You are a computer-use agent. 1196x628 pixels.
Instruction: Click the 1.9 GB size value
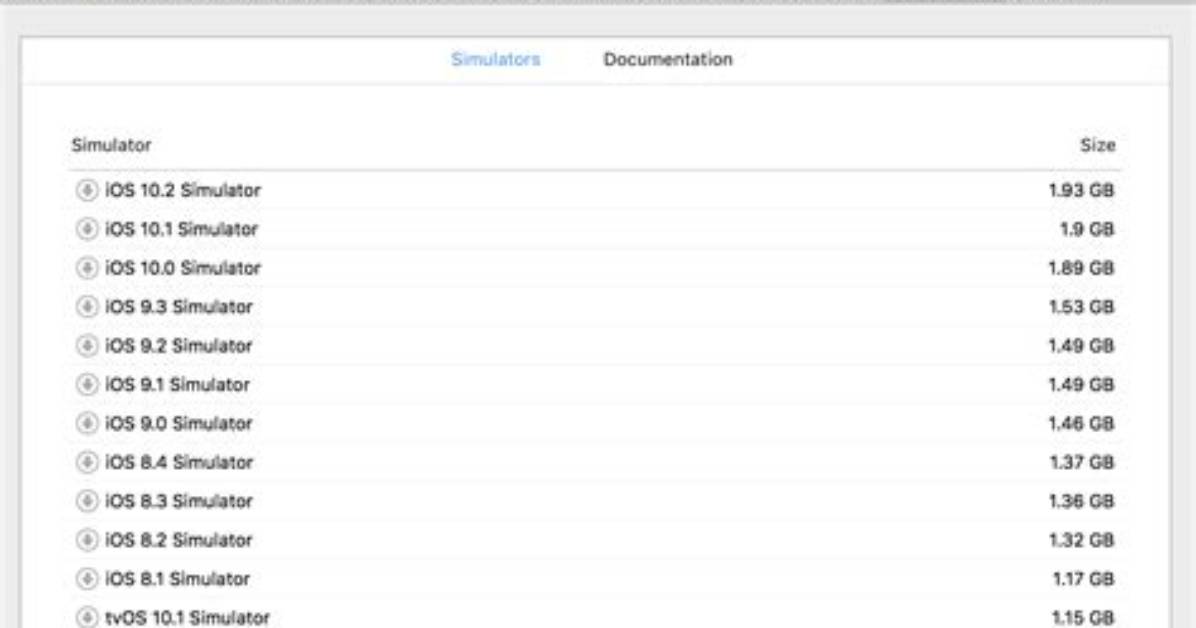[1087, 229]
